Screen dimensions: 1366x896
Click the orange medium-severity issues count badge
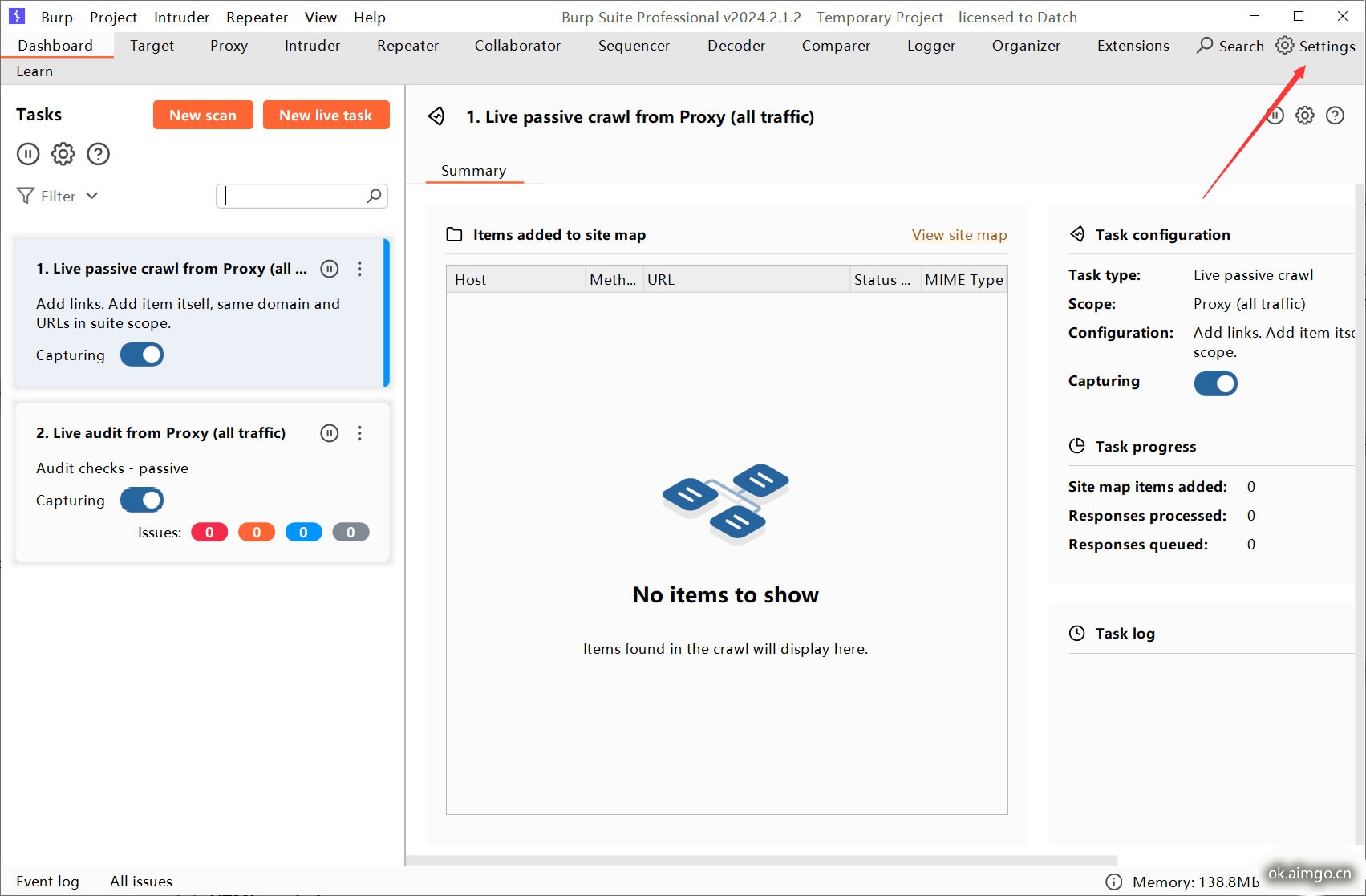(x=257, y=532)
